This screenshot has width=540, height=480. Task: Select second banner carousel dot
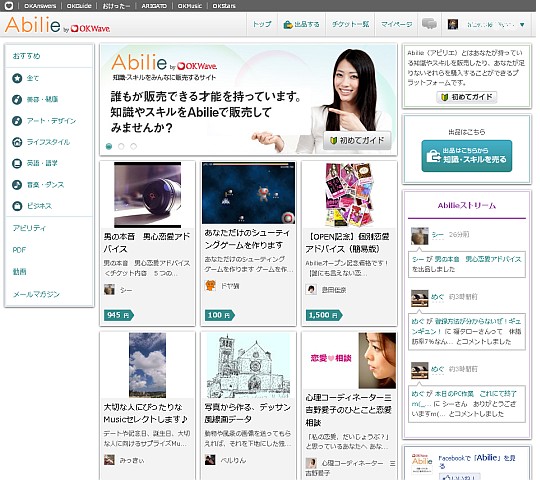click(x=121, y=146)
